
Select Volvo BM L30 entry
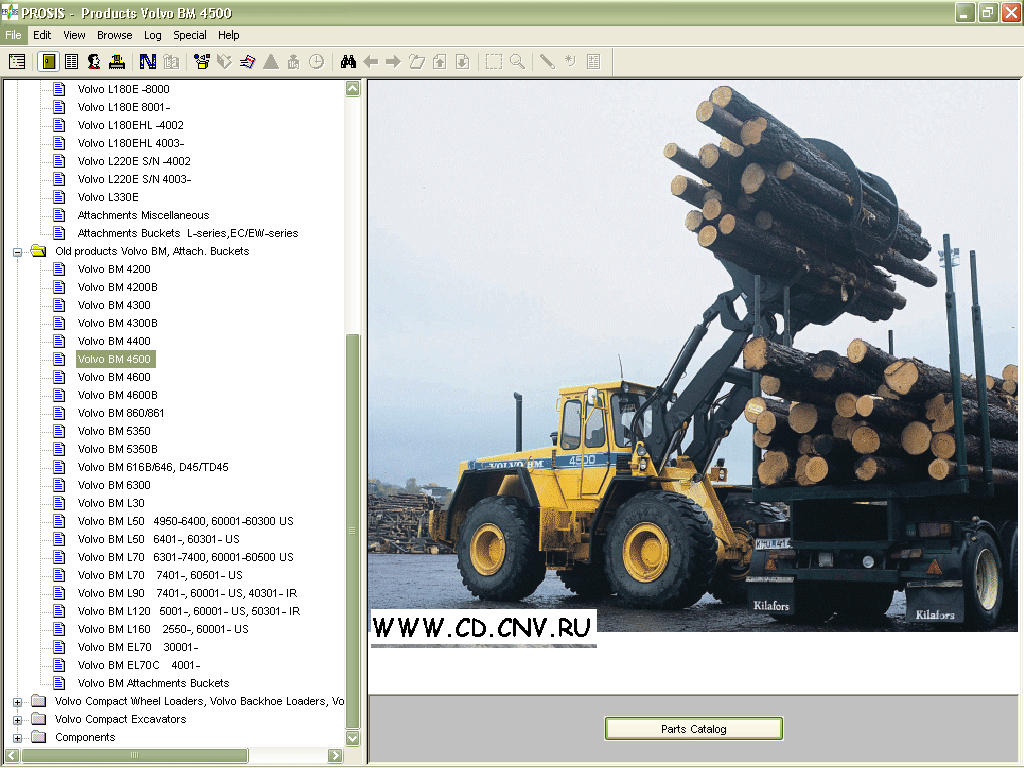pyautogui.click(x=111, y=504)
